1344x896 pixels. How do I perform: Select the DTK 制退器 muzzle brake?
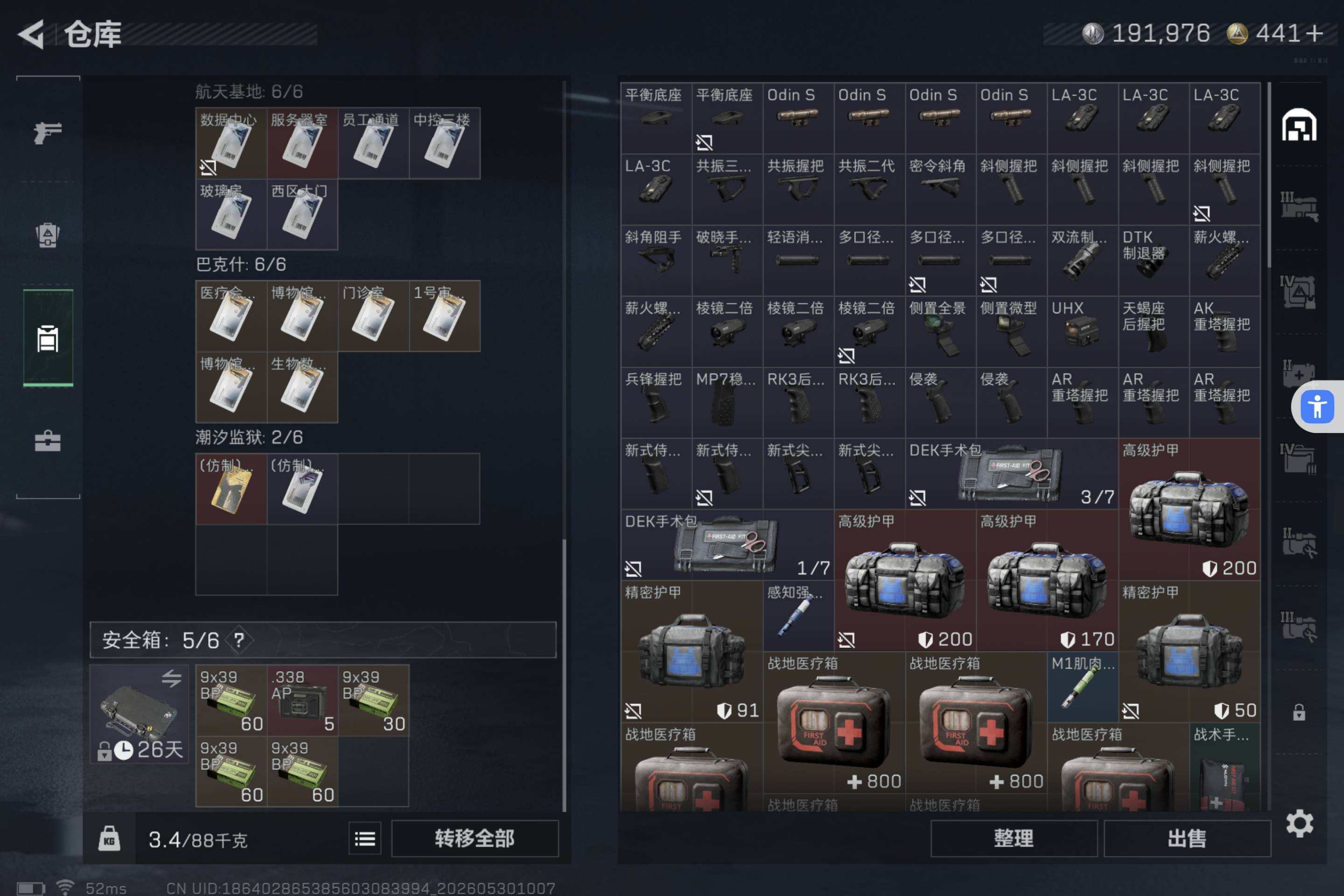[x=1153, y=260]
